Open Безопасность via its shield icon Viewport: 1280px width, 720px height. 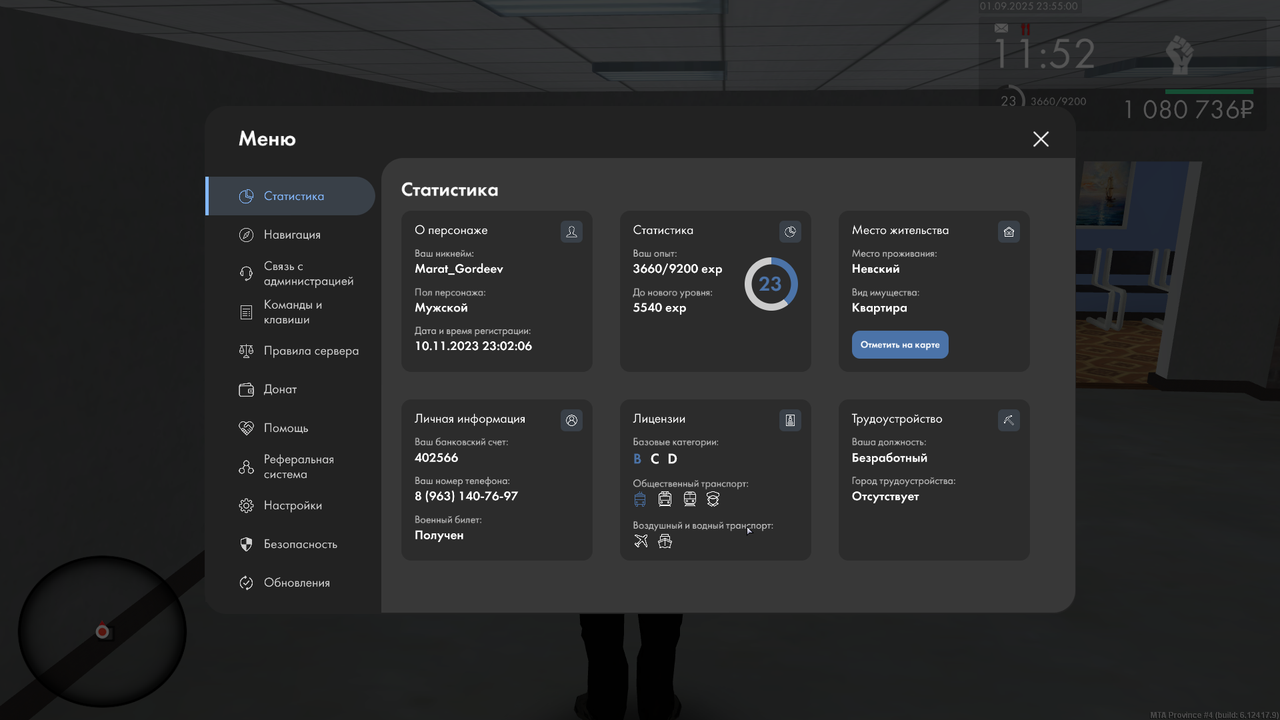pyautogui.click(x=246, y=544)
